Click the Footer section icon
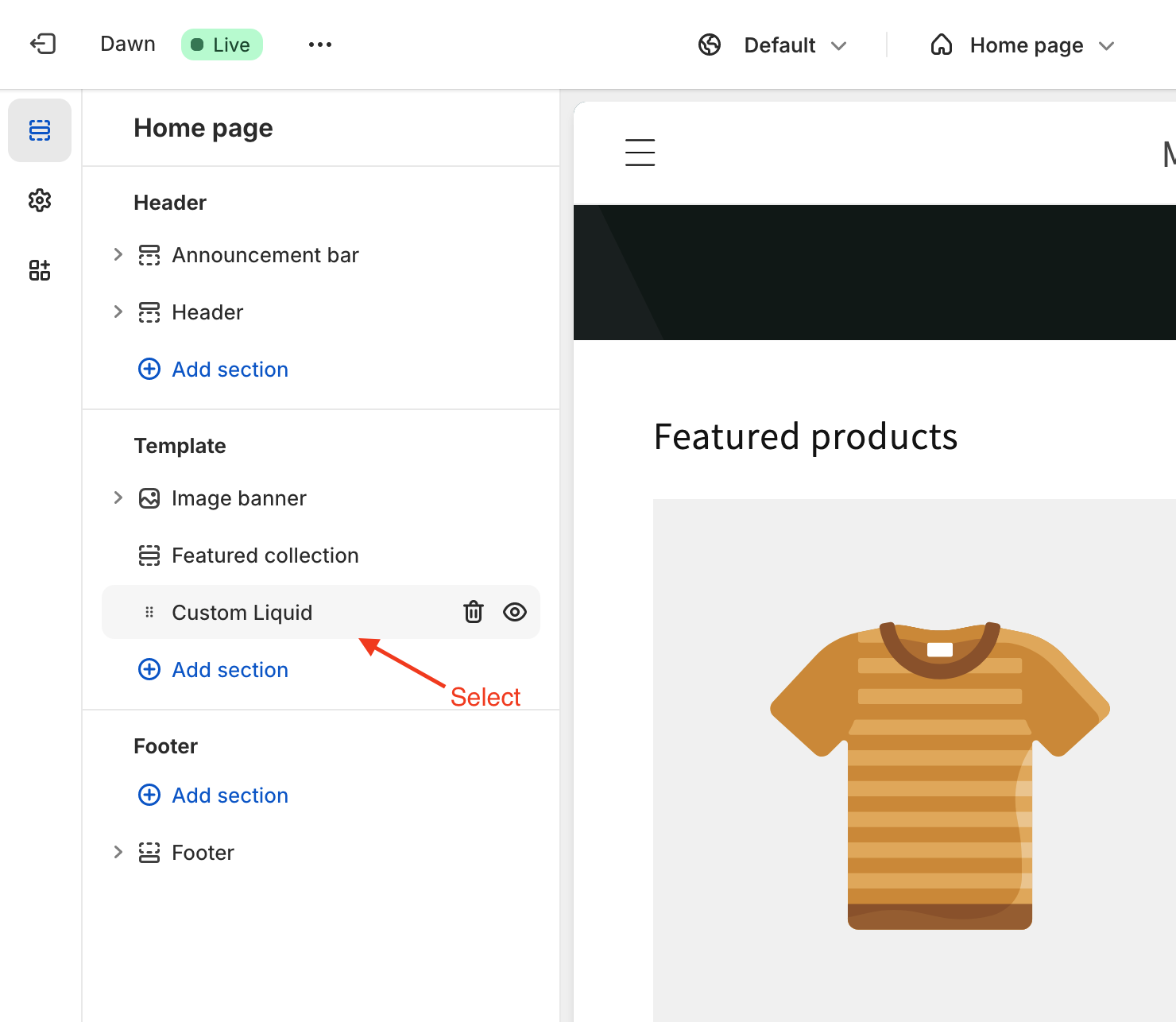The height and width of the screenshot is (1022, 1176). pyautogui.click(x=149, y=853)
